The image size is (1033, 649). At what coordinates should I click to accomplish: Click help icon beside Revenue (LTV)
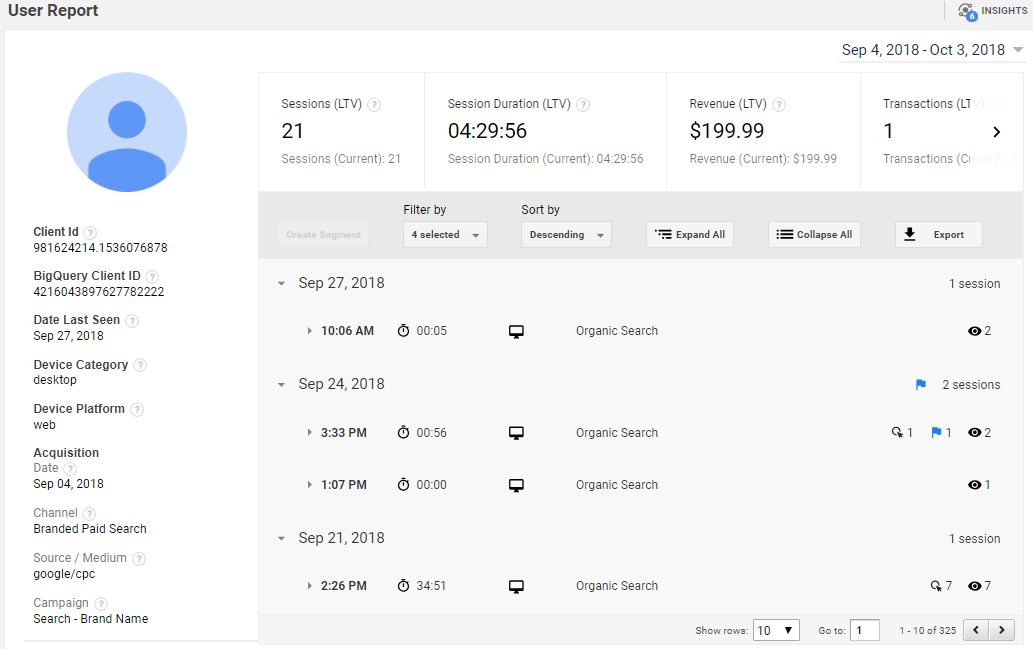(779, 104)
